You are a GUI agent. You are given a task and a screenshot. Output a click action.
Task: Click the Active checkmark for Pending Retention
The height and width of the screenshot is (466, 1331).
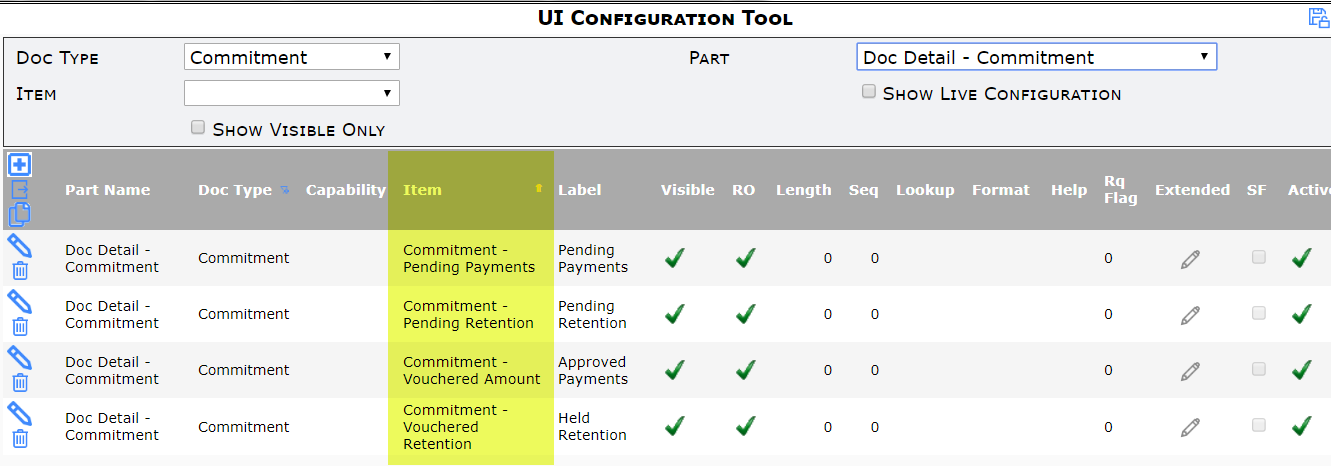[1301, 314]
